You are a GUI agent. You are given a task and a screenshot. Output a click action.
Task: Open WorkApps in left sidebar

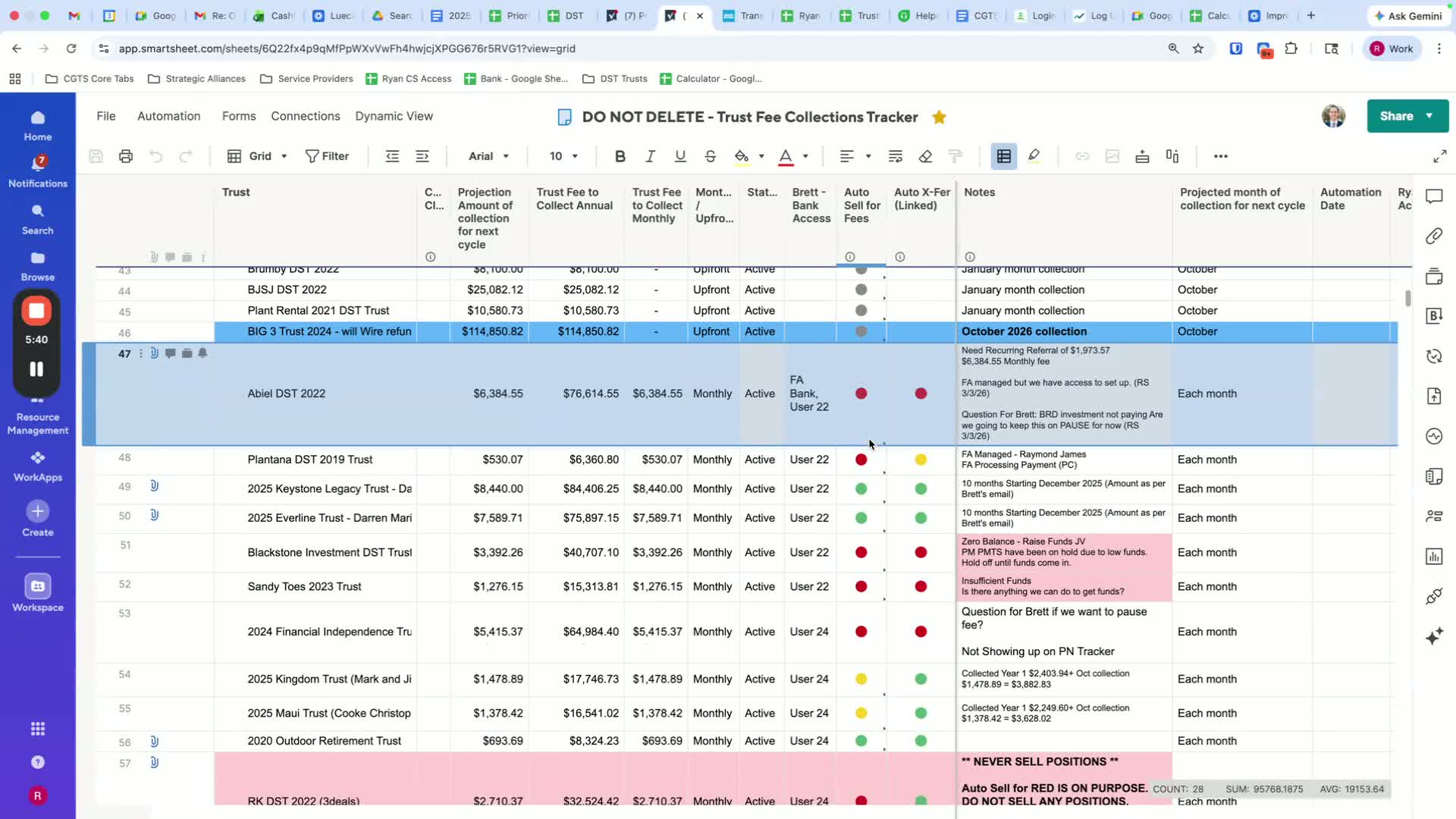point(38,466)
